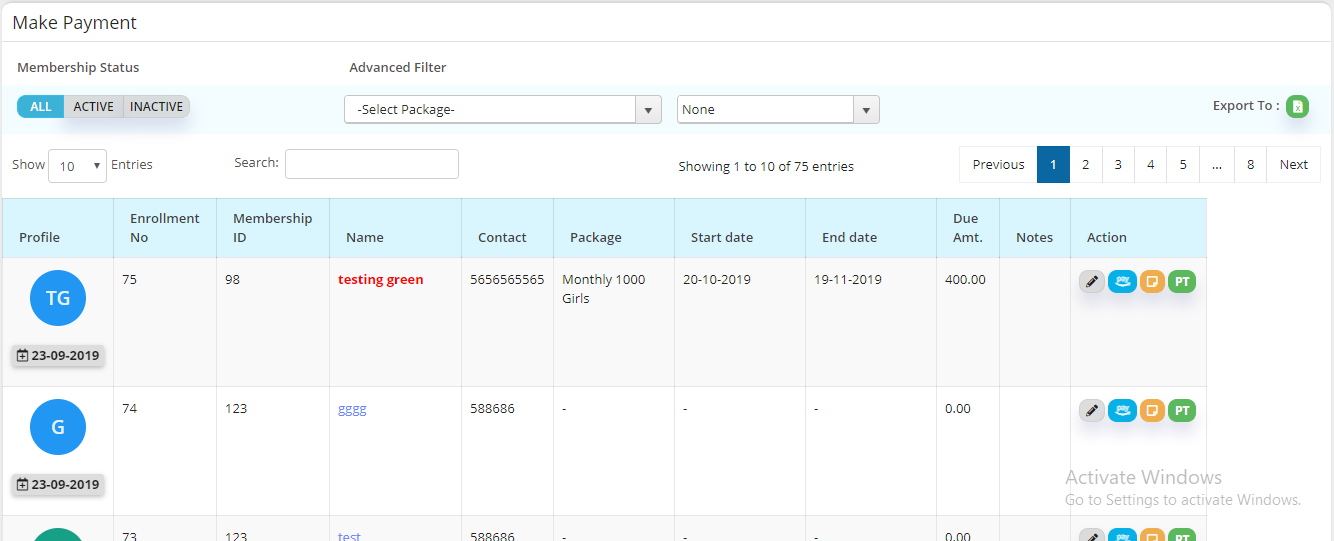The width and height of the screenshot is (1334, 541).
Task: Open G profile avatar of gggg
Action: pyautogui.click(x=58, y=427)
